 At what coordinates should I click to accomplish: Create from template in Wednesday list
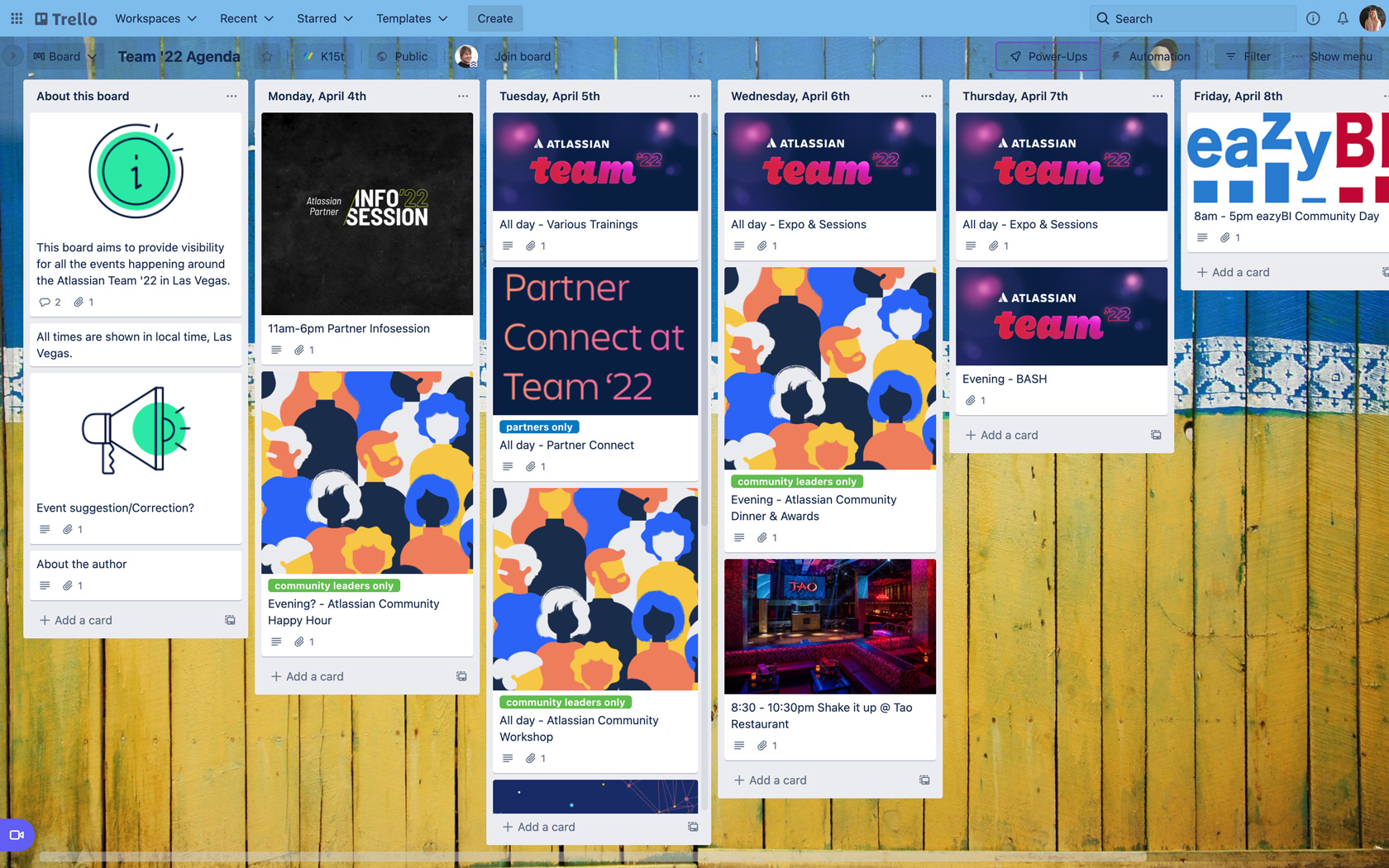coord(924,780)
